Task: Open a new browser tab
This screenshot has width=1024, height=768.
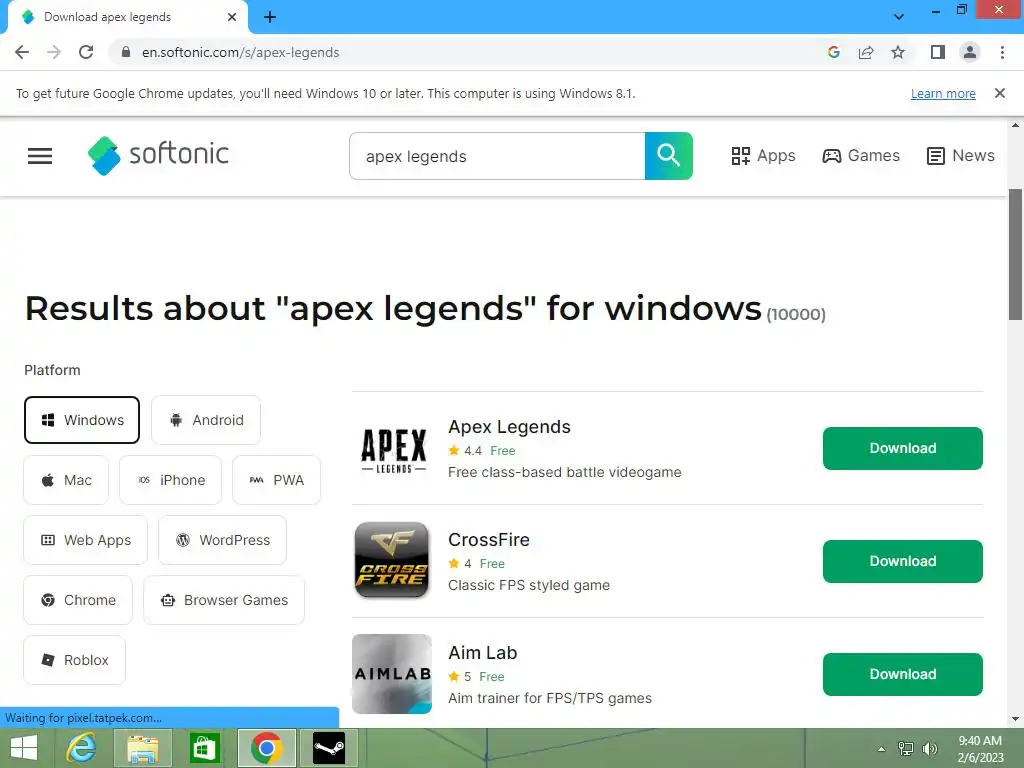Action: [x=270, y=18]
